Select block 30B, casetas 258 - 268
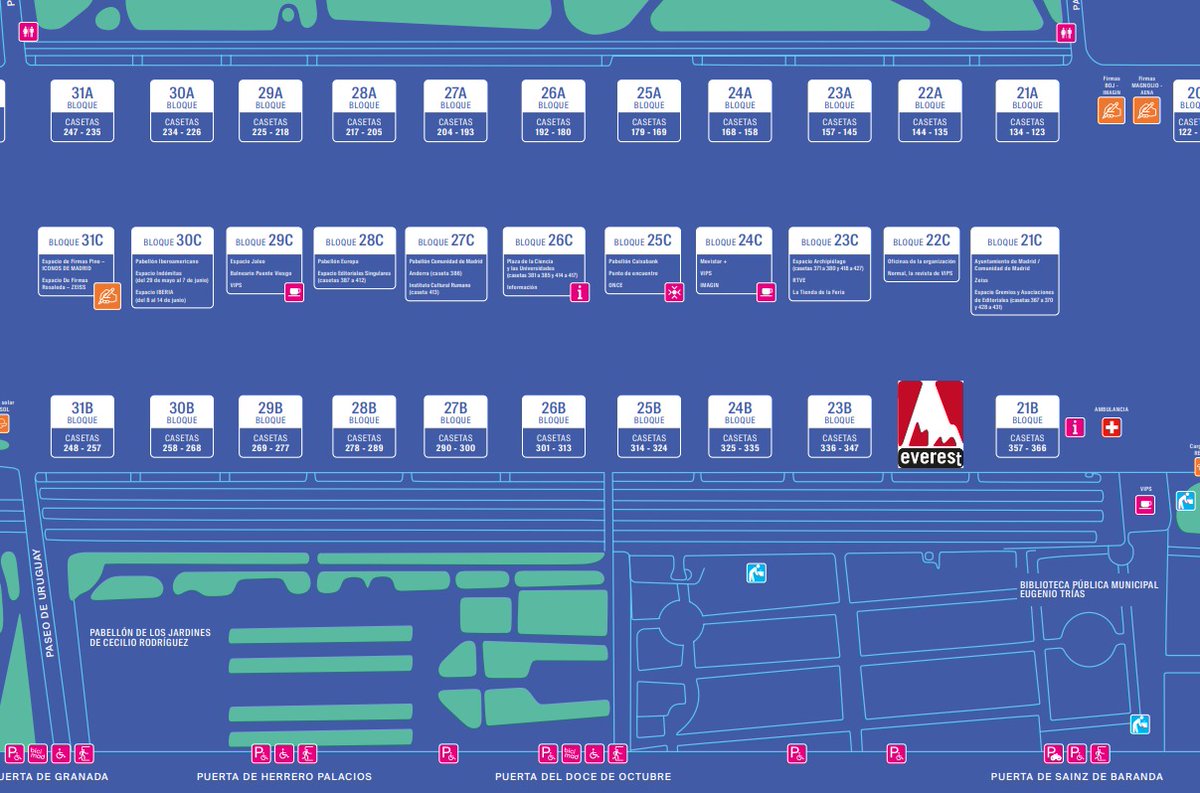 tap(182, 427)
